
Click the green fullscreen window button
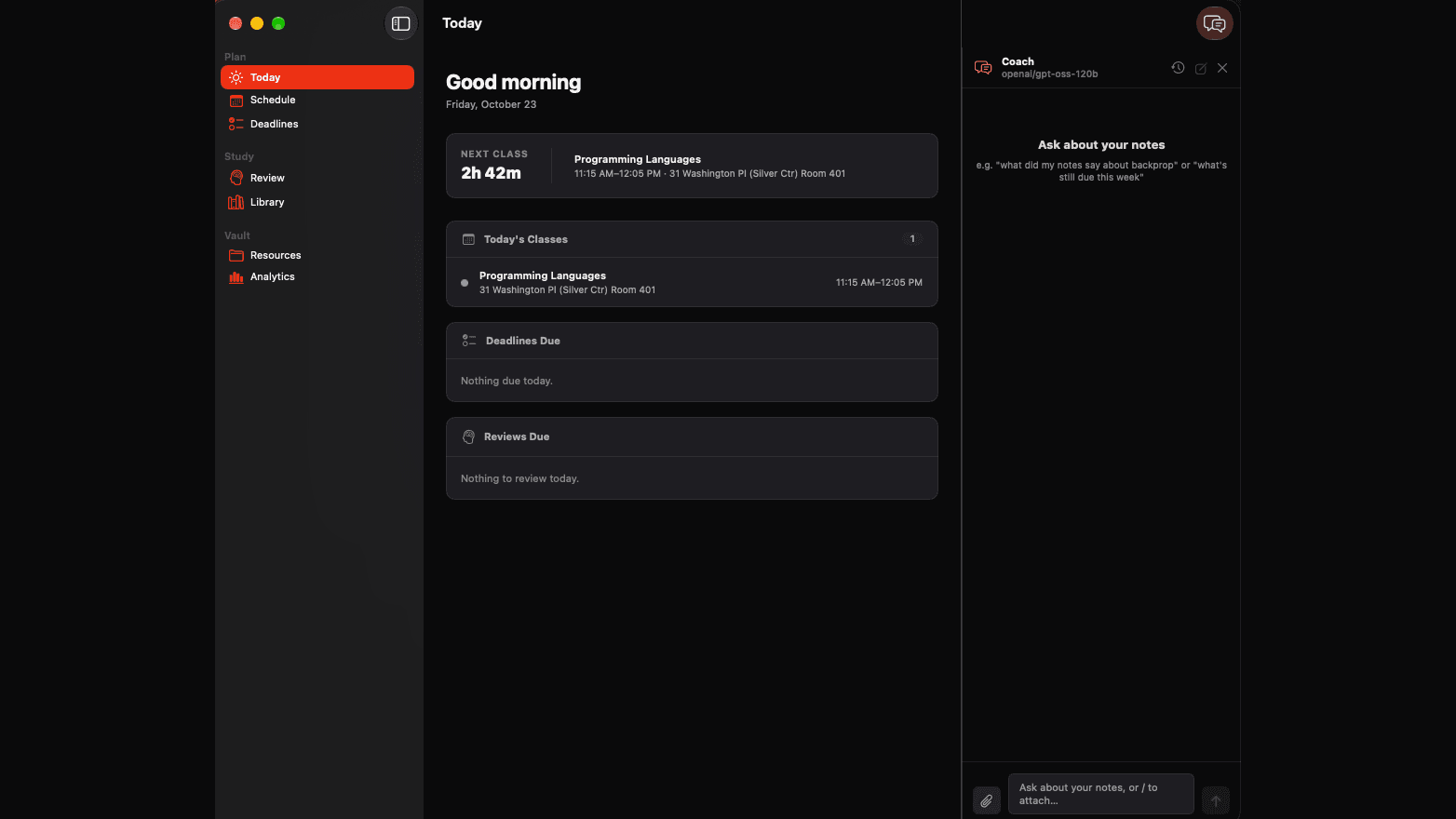coord(278,23)
